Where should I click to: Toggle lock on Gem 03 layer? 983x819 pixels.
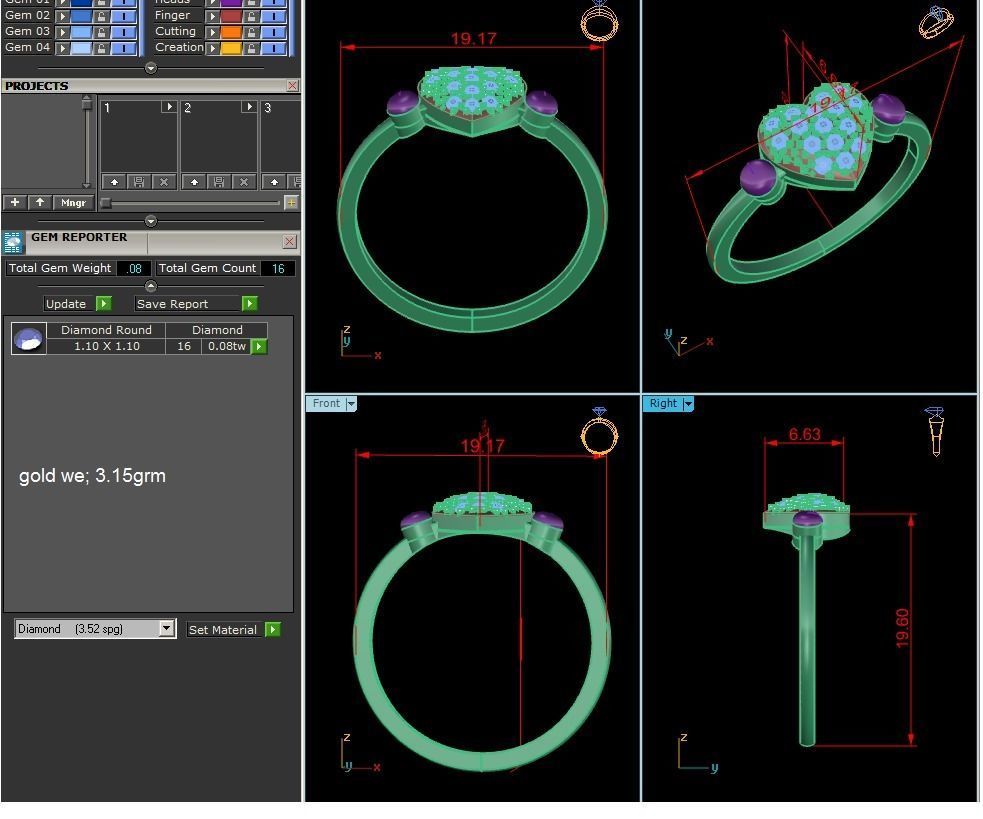click(101, 32)
